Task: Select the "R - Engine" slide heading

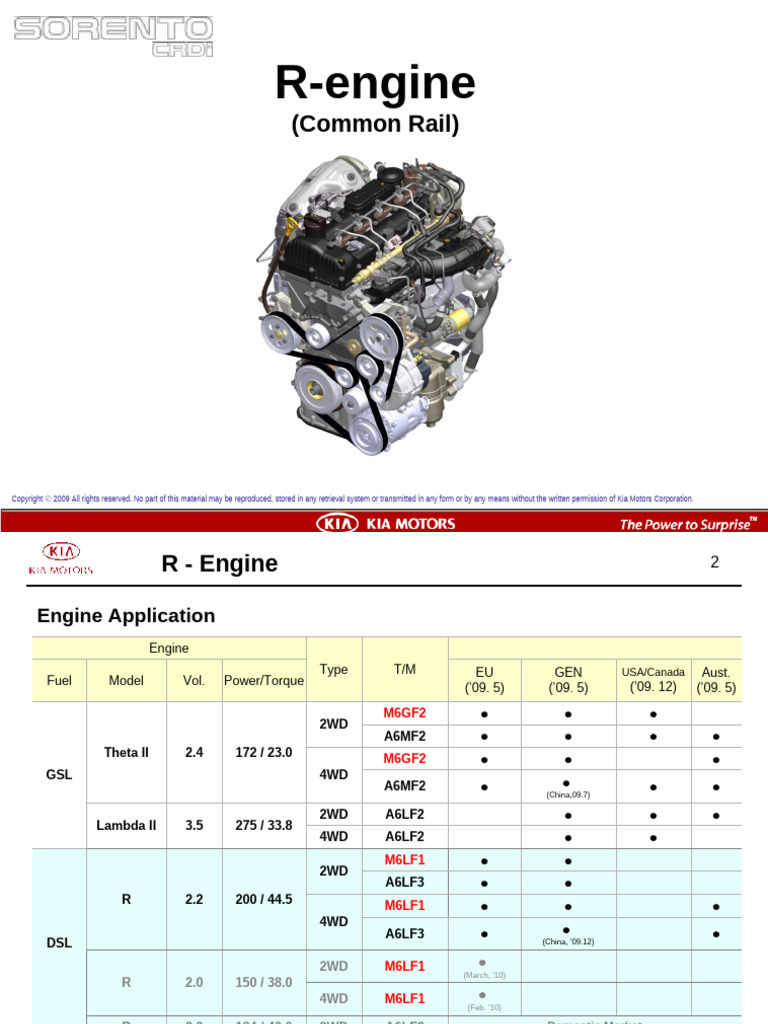Action: (x=219, y=563)
